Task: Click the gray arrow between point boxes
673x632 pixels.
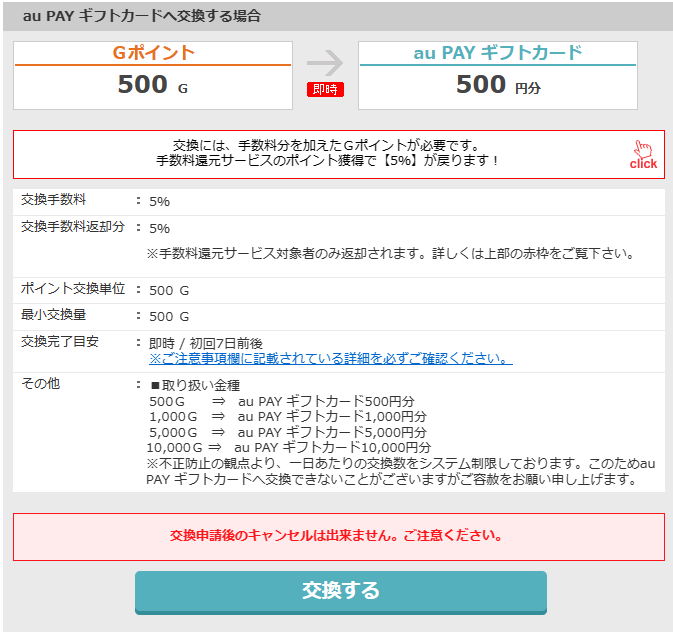Action: 325,63
